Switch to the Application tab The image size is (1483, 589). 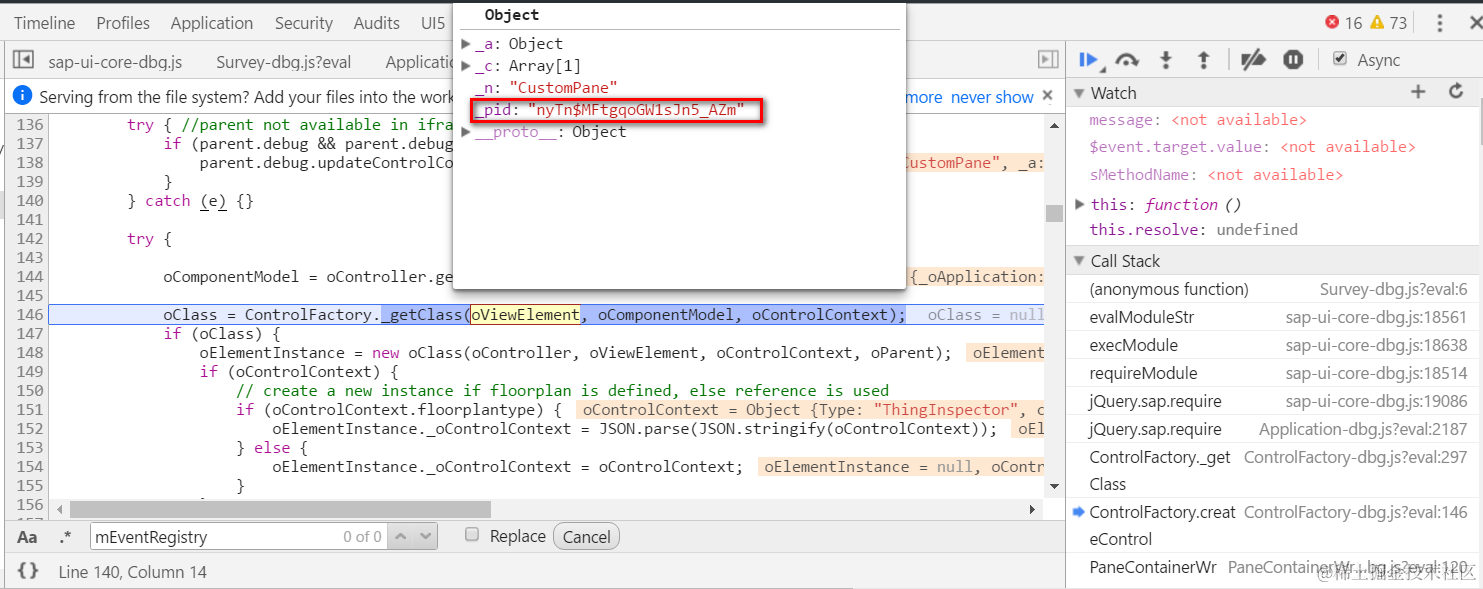point(212,23)
